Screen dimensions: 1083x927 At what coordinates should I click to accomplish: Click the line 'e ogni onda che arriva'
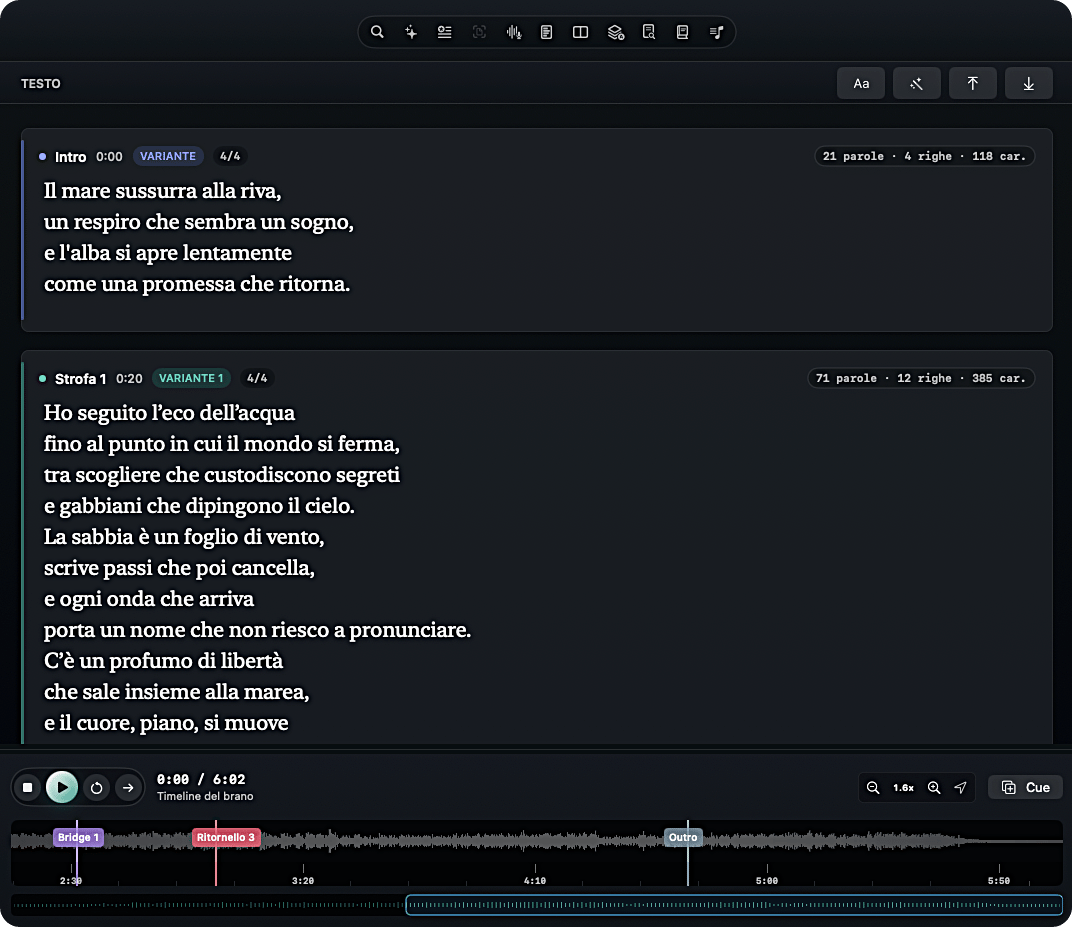tap(148, 599)
